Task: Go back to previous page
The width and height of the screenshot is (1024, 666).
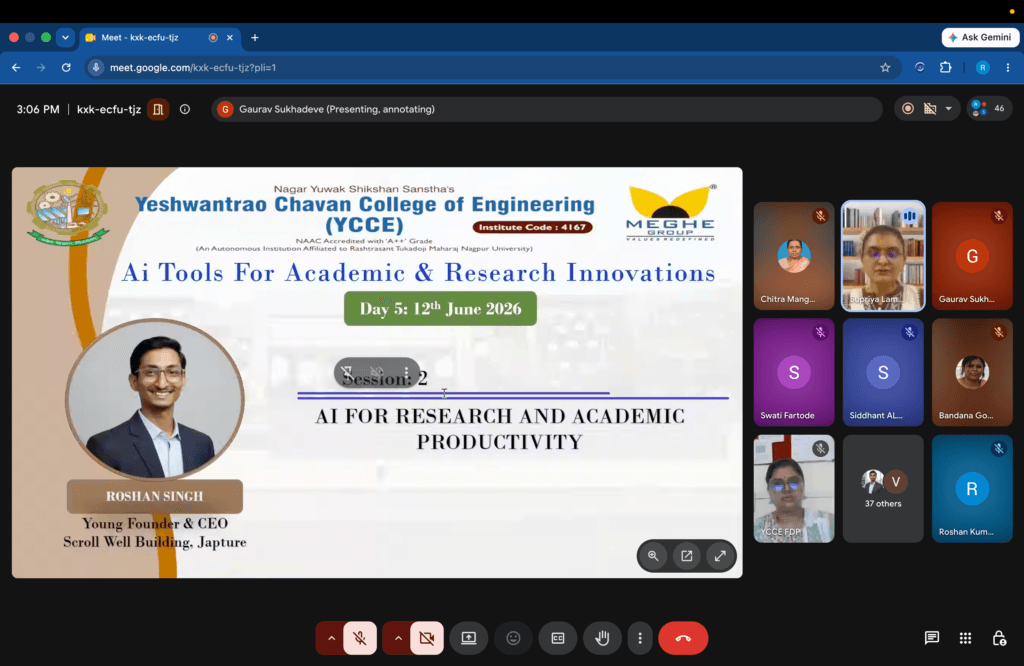Action: (16, 67)
